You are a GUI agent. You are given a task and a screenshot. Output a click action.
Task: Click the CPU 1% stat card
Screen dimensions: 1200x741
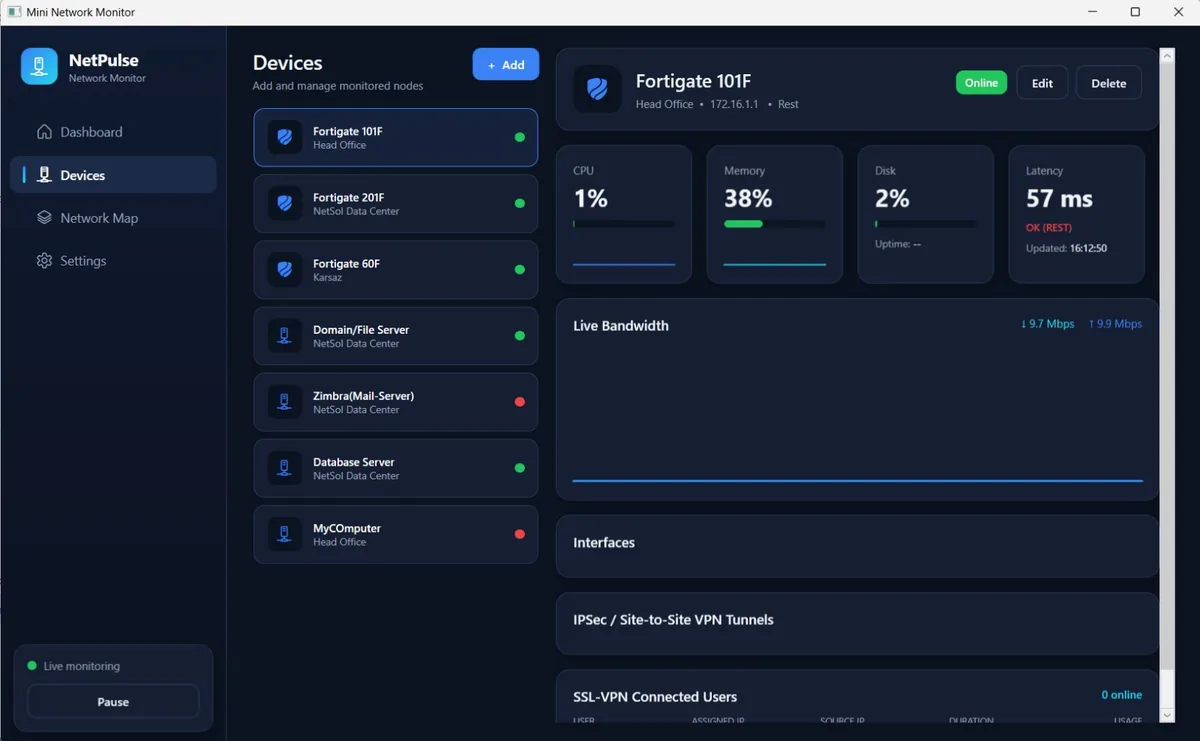(624, 214)
